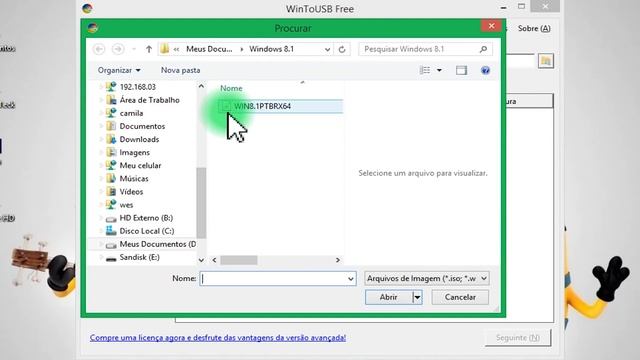Go back using the back arrow

click(99, 49)
